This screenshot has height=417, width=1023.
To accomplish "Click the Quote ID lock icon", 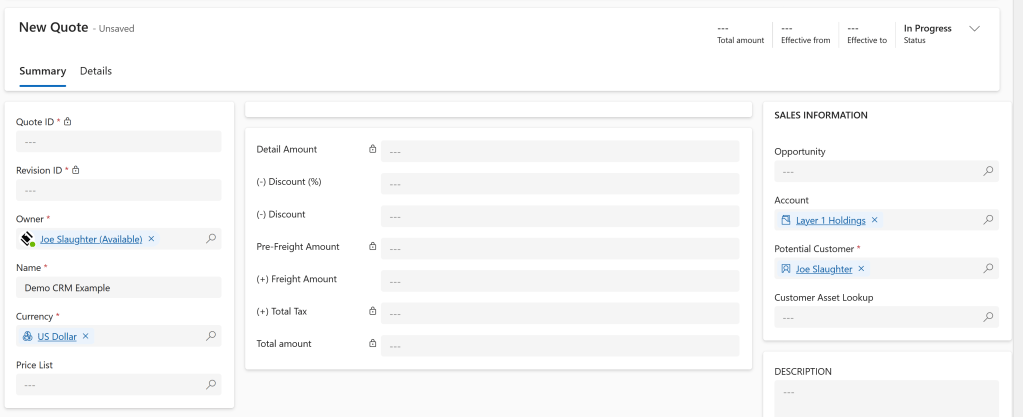I will click(67, 121).
